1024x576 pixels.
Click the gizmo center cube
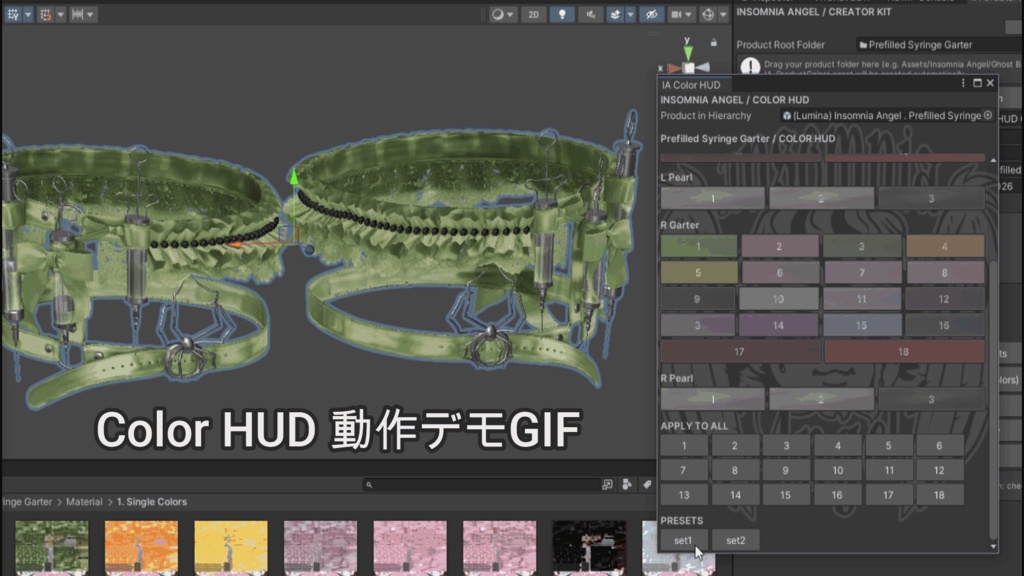[689, 67]
